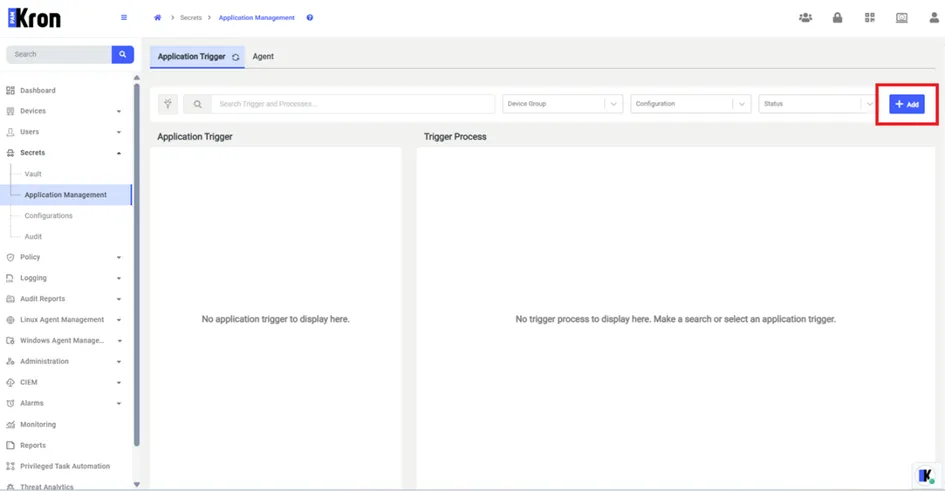Click the Alarms clock icon
Image resolution: width=945 pixels, height=491 pixels.
coord(10,403)
